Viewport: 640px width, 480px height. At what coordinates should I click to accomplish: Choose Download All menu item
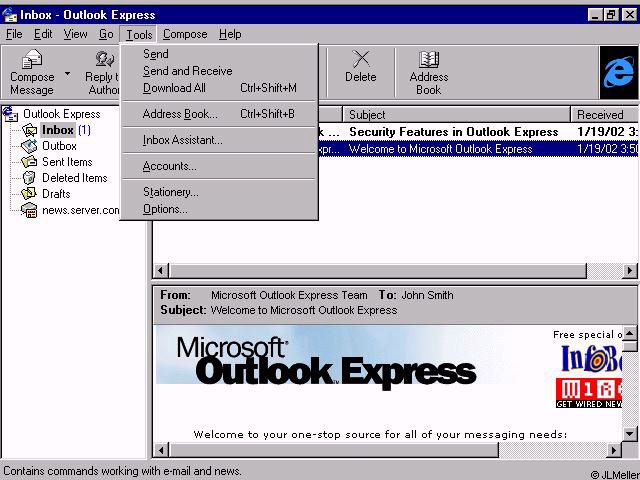(x=219, y=88)
